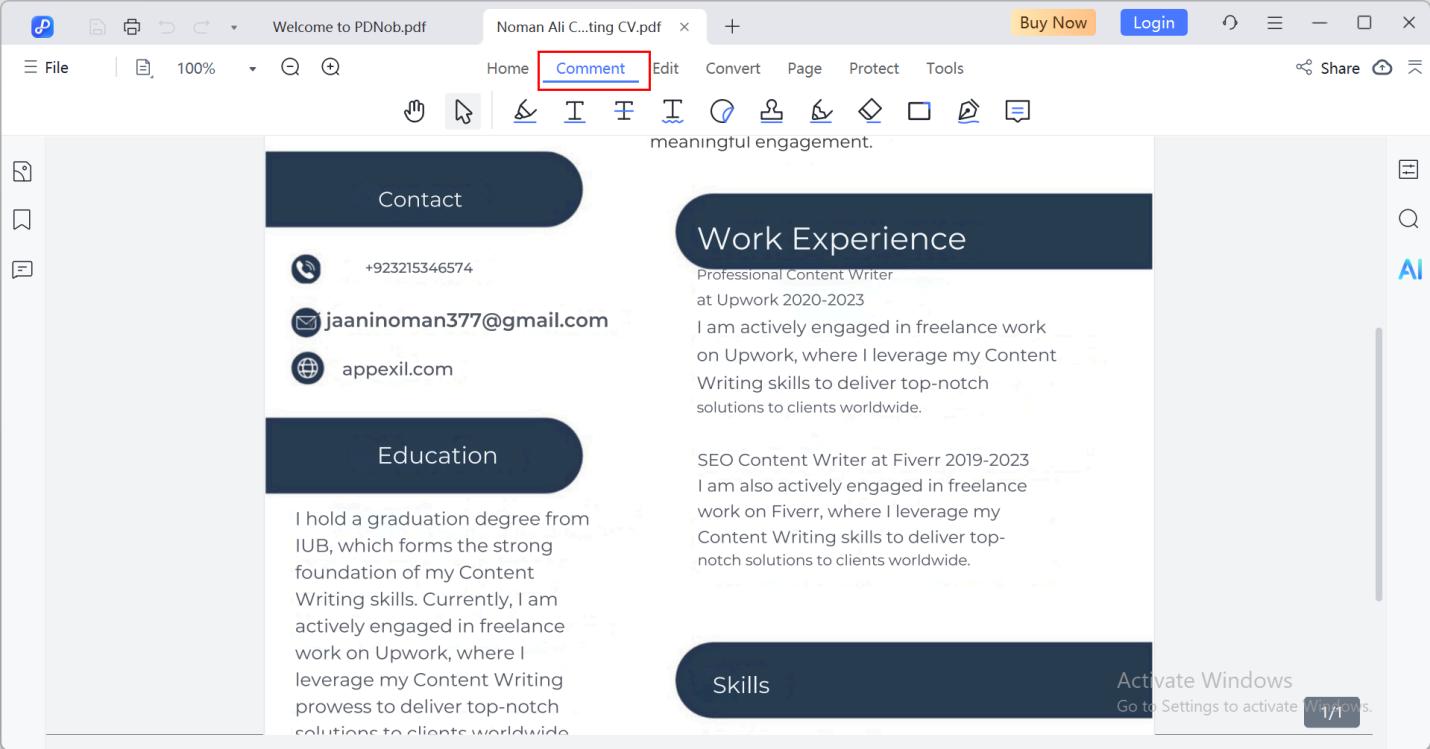Open a new tab with plus

[732, 27]
